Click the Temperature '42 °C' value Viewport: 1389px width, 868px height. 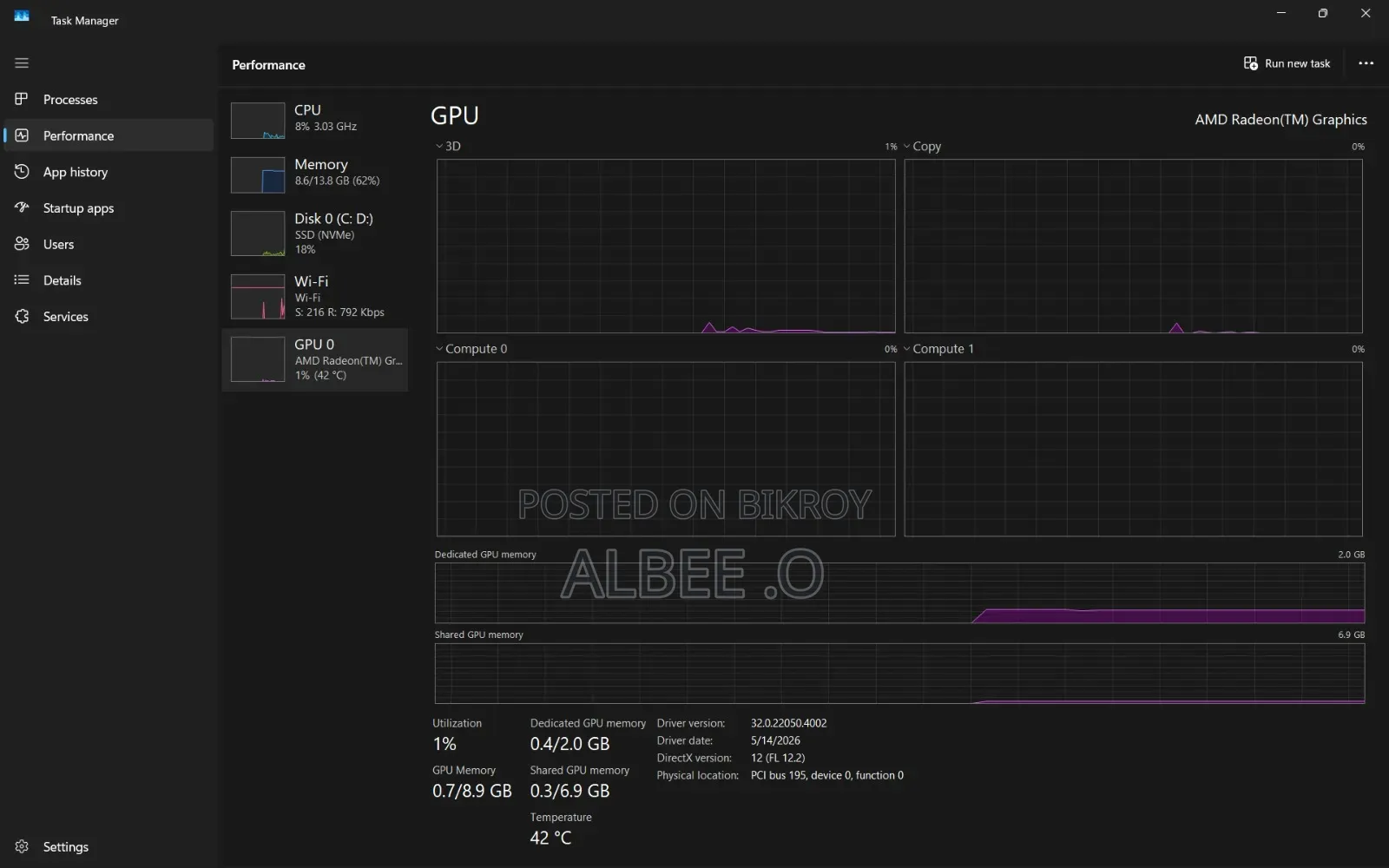(x=550, y=838)
